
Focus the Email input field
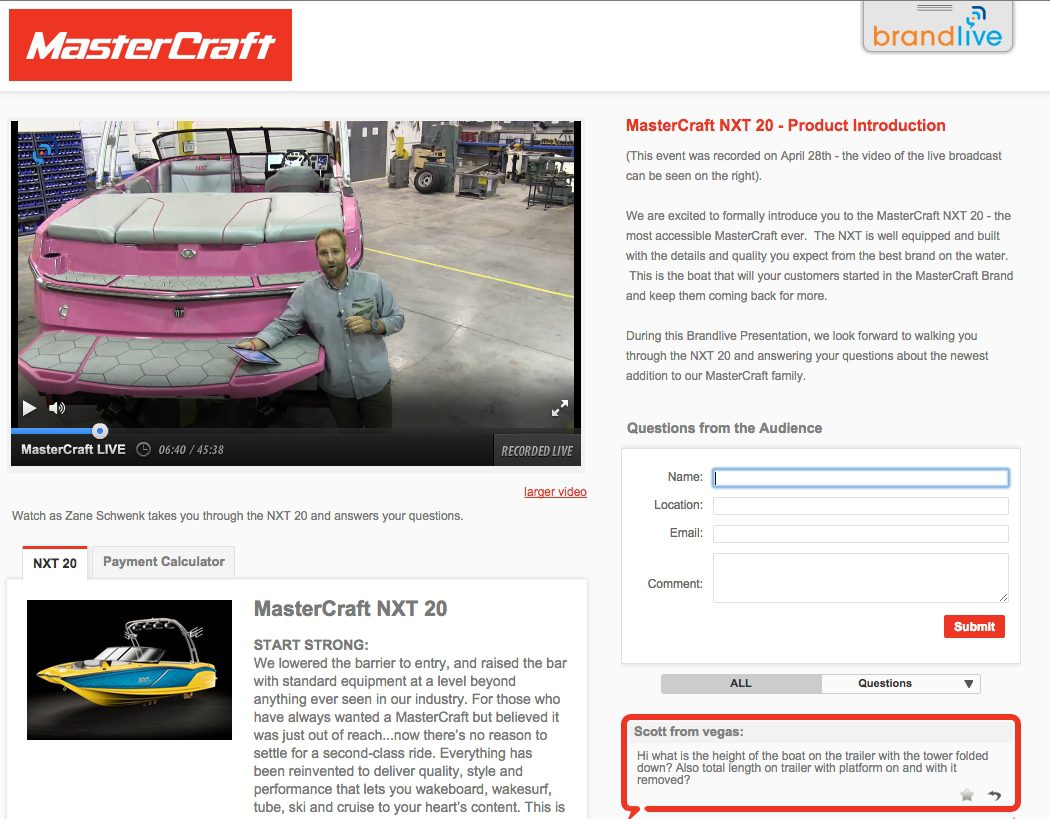[x=860, y=534]
